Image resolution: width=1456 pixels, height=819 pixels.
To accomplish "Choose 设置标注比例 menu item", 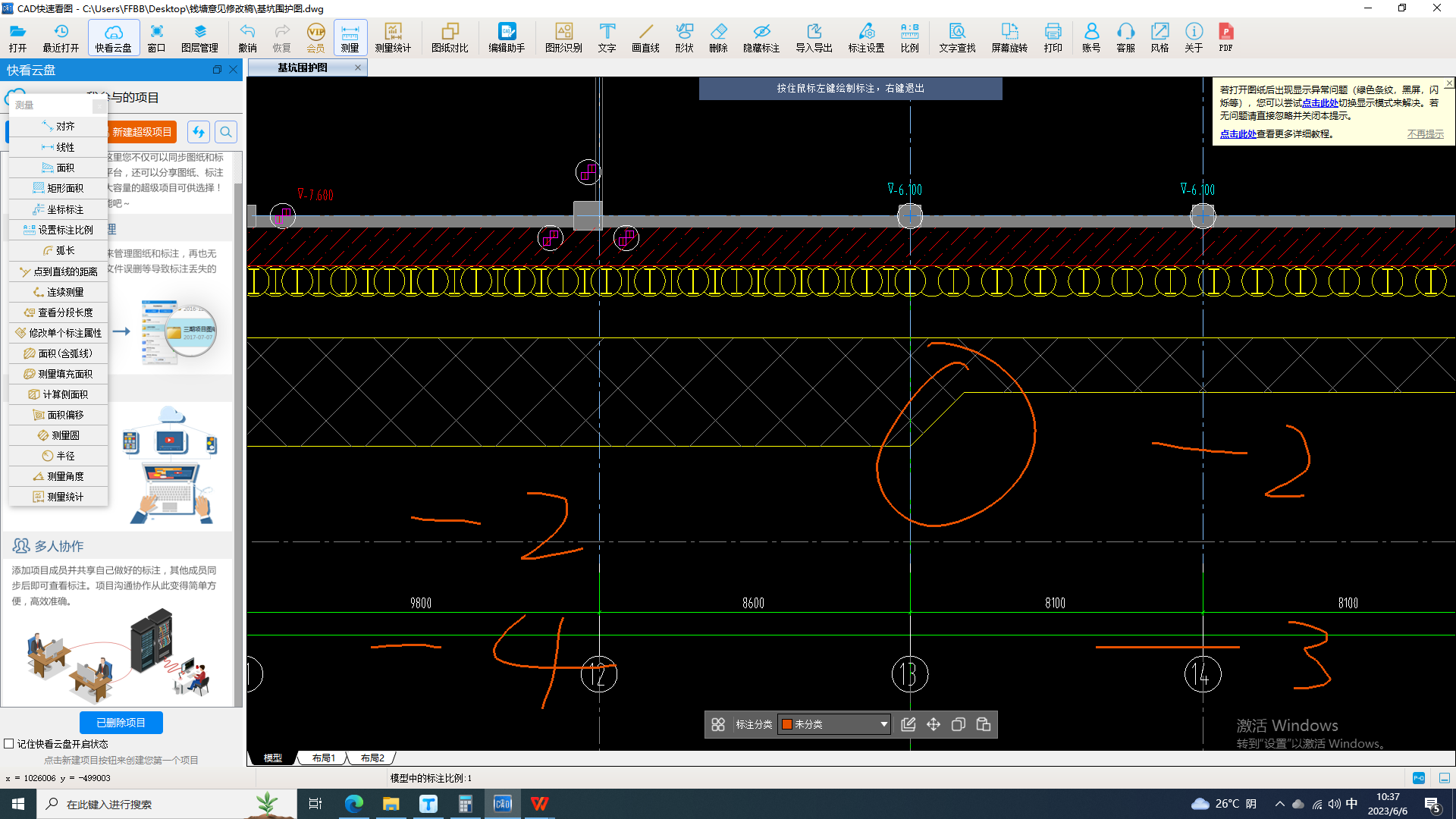I will 58,230.
